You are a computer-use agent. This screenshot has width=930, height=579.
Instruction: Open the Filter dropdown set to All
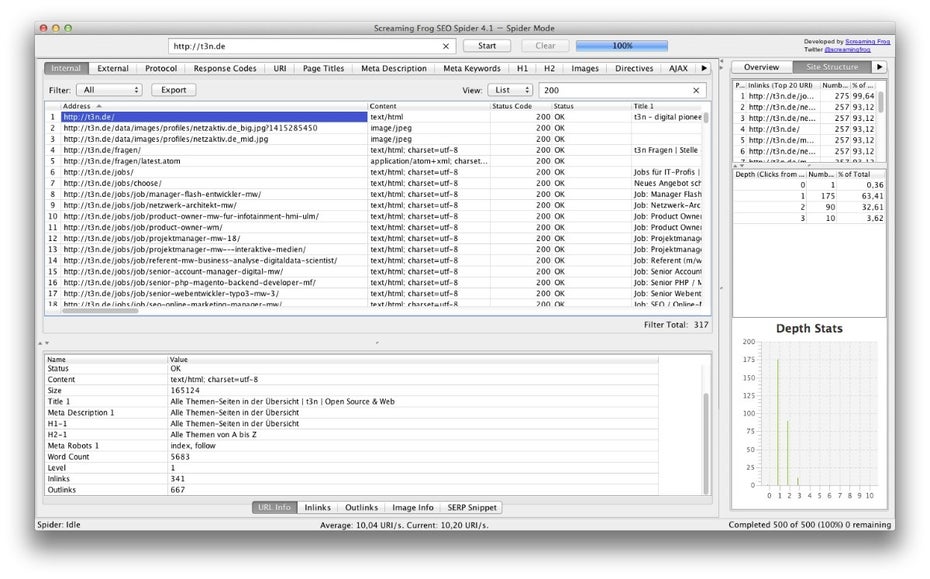click(x=110, y=90)
